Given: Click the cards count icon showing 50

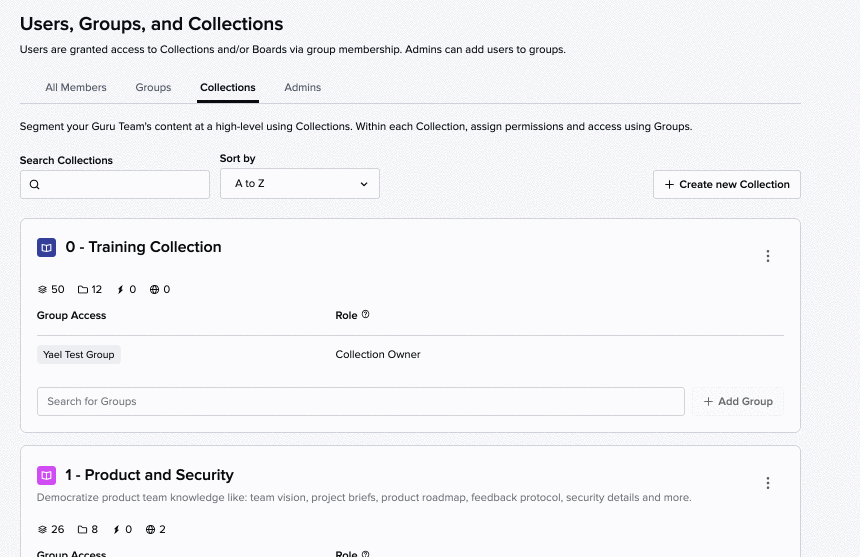Looking at the screenshot, I should tap(42, 289).
